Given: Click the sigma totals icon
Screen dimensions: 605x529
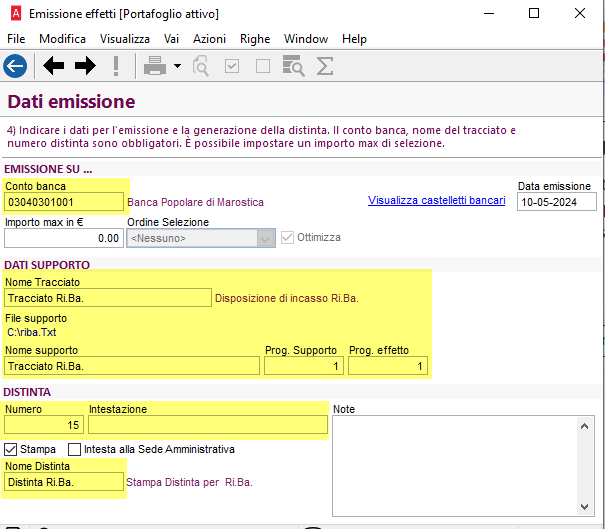Looking at the screenshot, I should [324, 66].
